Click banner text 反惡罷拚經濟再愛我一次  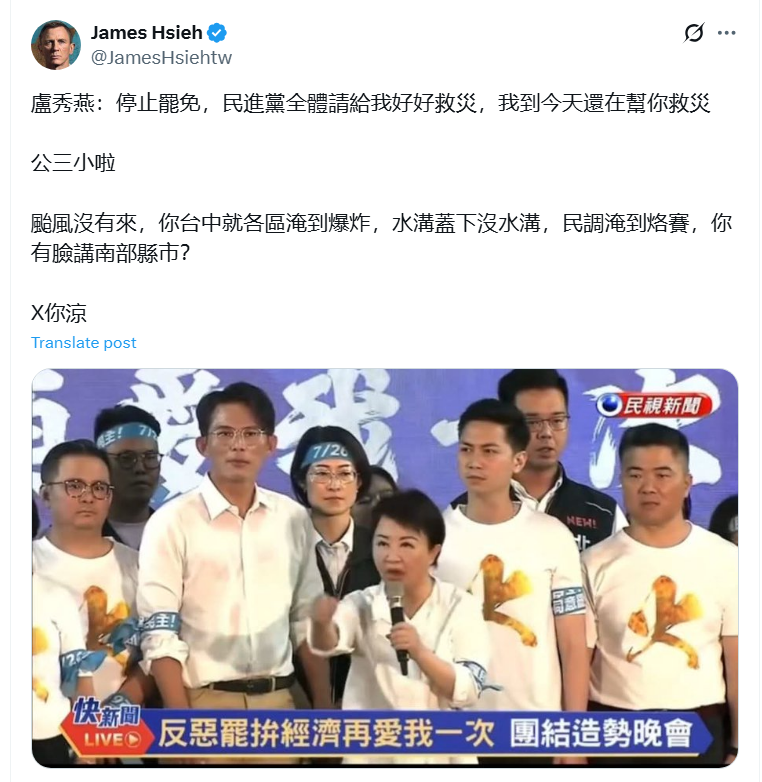coord(326,733)
